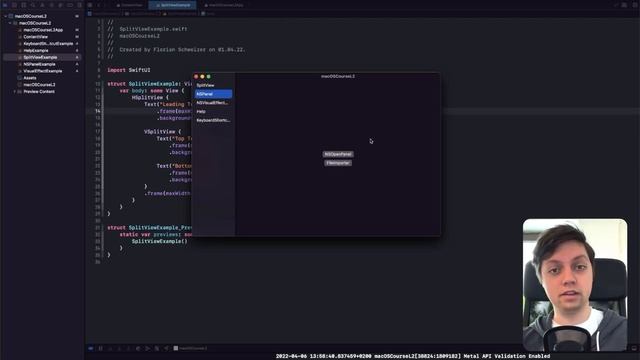Collapse the macOSCourseL2 group folder disclosure
Screen dimensions: 640x360
click(10, 23)
